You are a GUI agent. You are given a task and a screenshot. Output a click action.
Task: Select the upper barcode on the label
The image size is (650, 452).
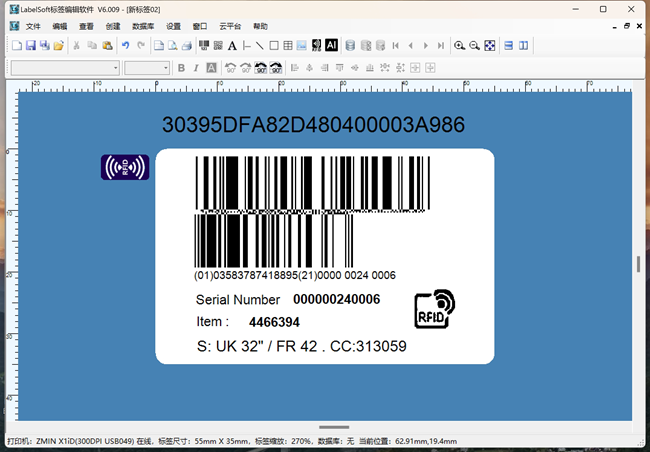tap(313, 183)
